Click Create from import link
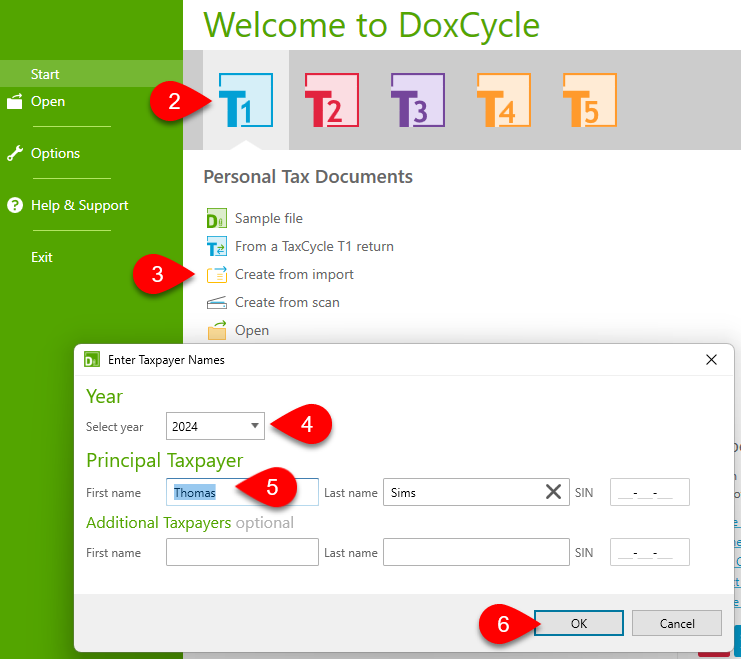 pos(294,275)
